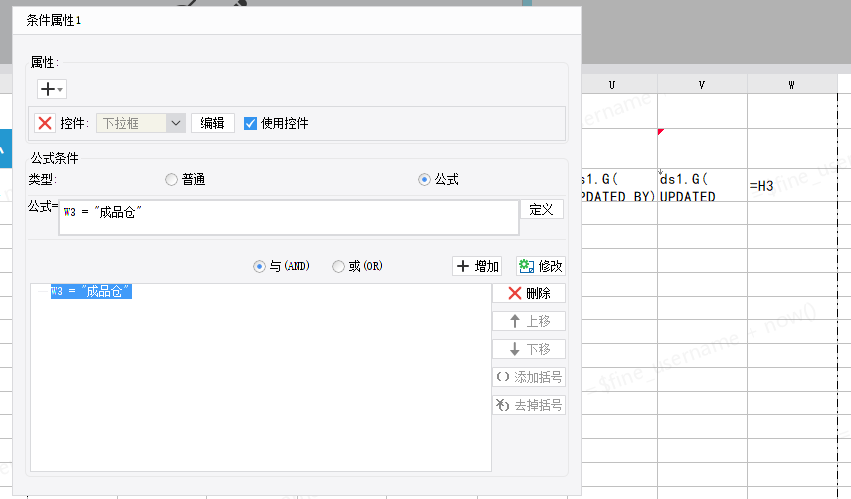Select the 公式 condition type radio
The image size is (851, 499).
pyautogui.click(x=424, y=180)
